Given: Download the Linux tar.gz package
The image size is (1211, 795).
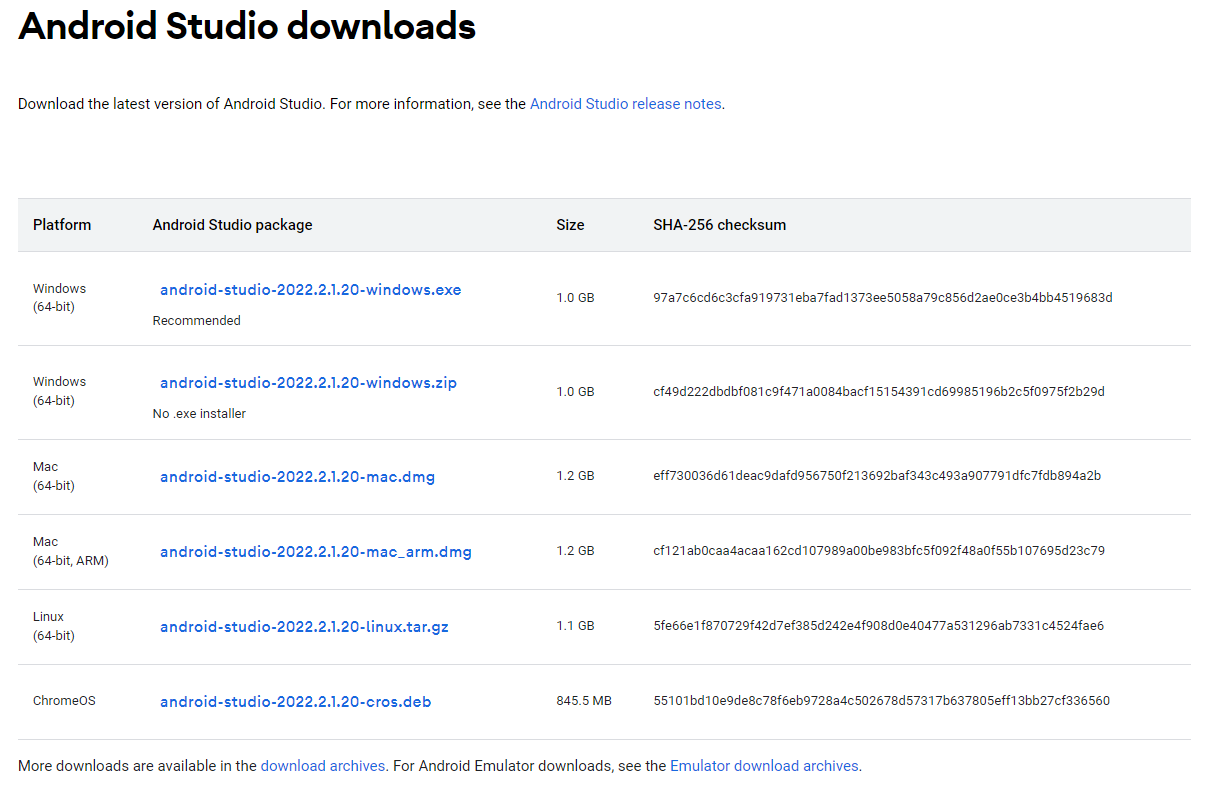Looking at the screenshot, I should 306,626.
